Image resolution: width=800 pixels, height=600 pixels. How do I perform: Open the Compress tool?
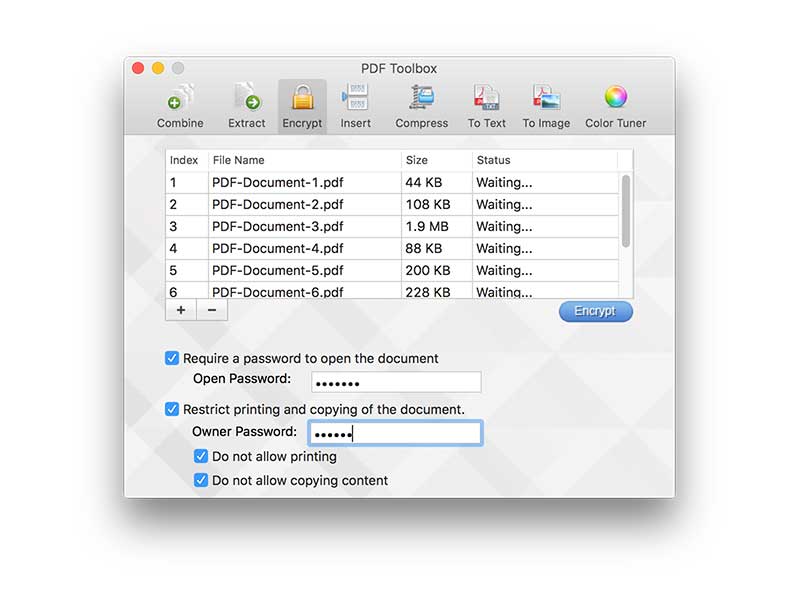click(421, 106)
